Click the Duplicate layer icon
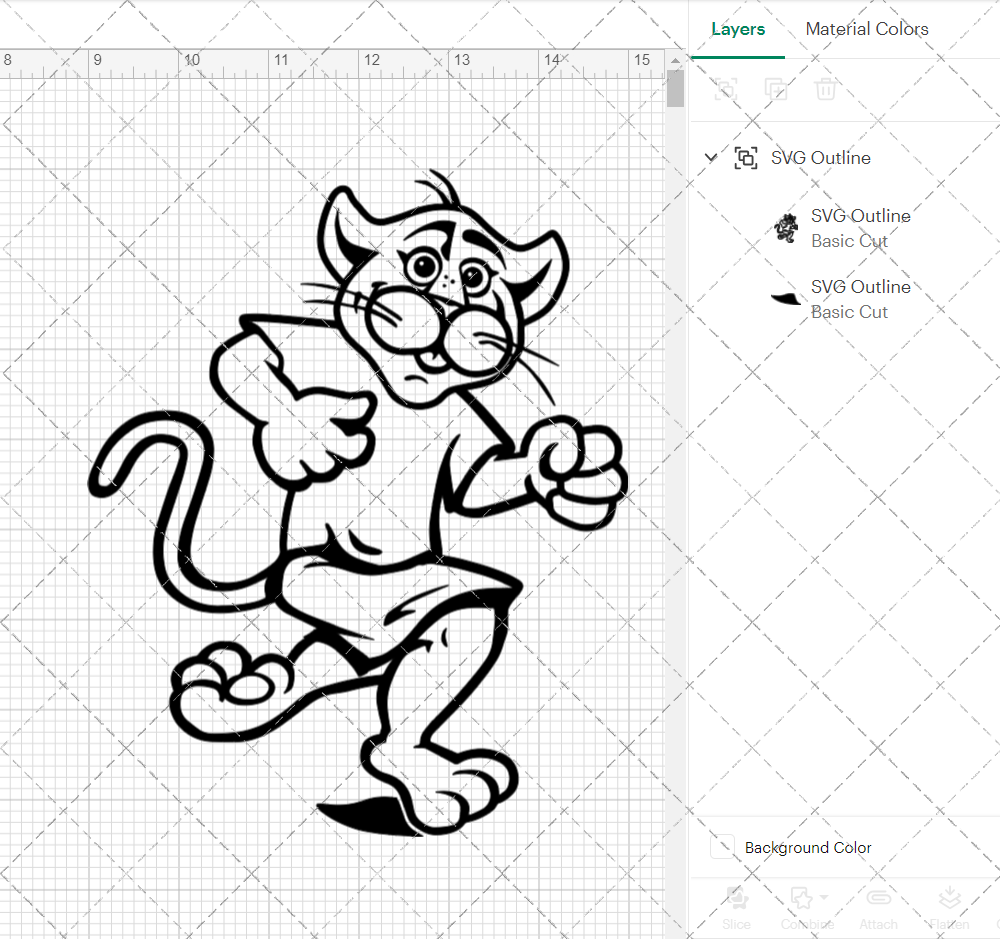 776,89
